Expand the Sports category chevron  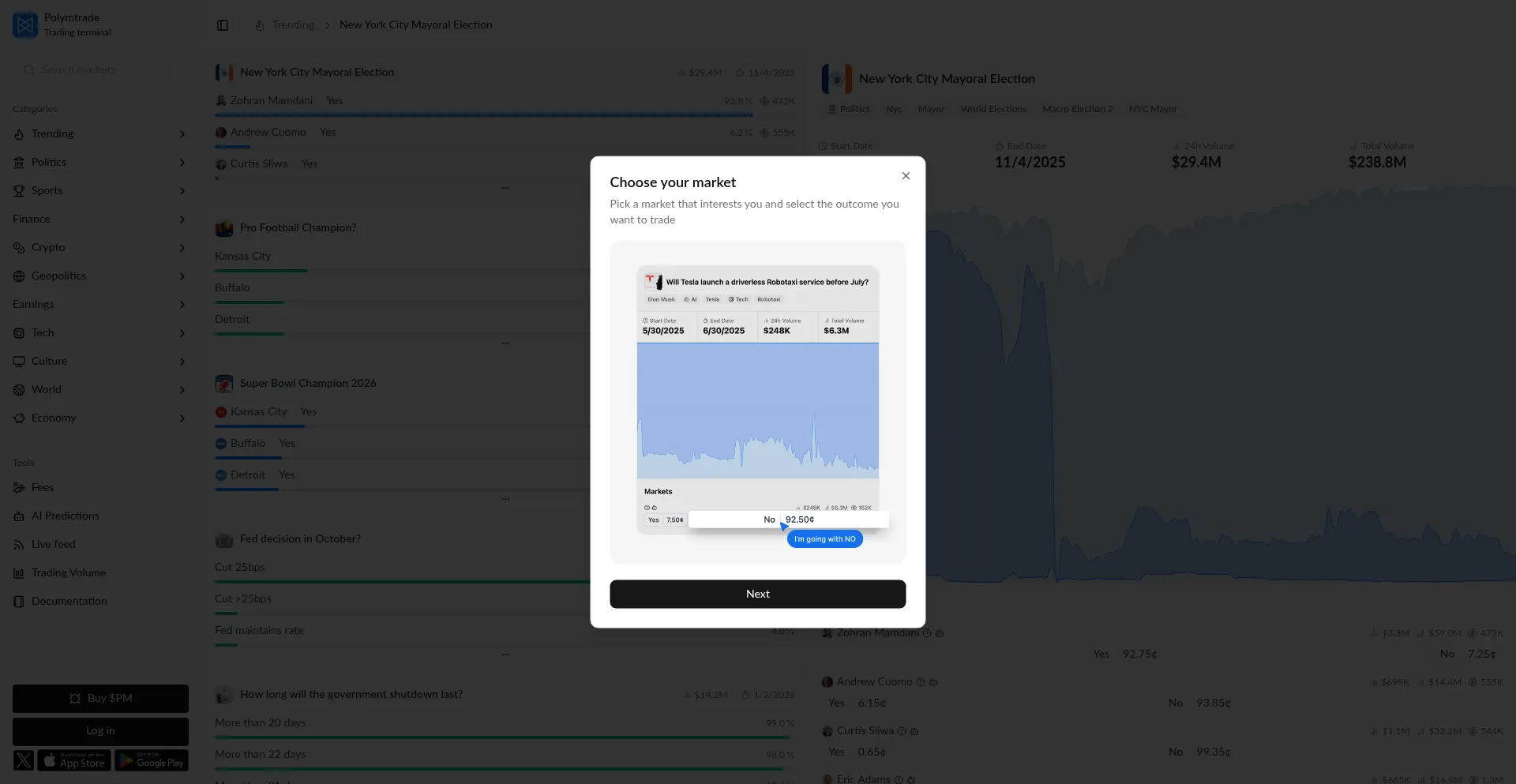182,191
